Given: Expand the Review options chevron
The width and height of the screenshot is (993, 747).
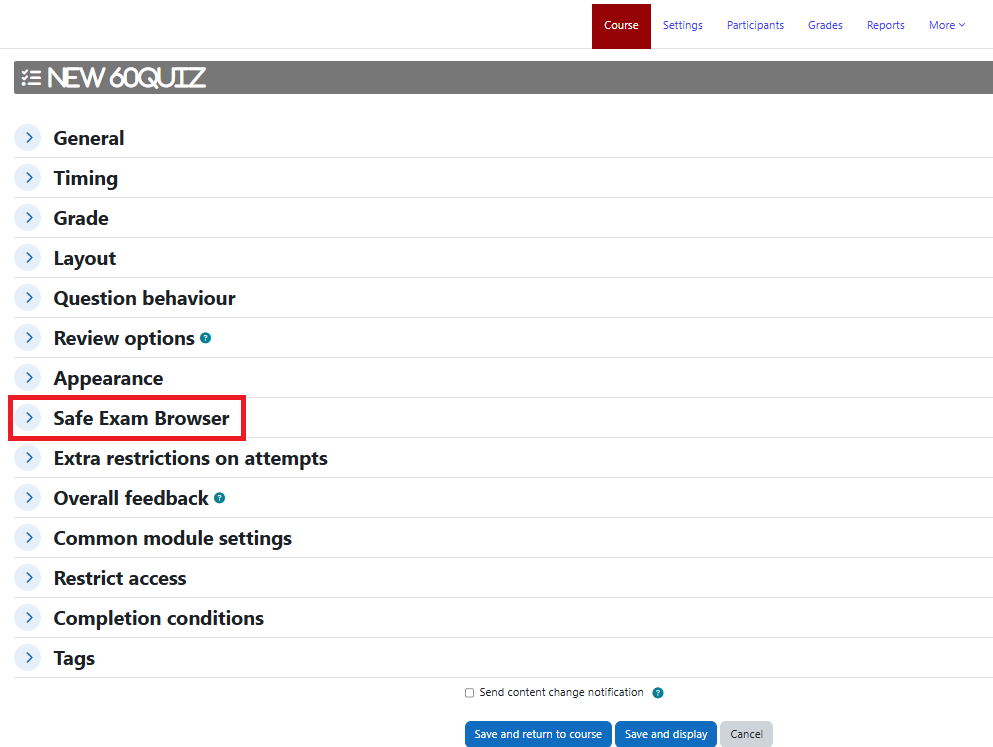Looking at the screenshot, I should click(x=28, y=337).
